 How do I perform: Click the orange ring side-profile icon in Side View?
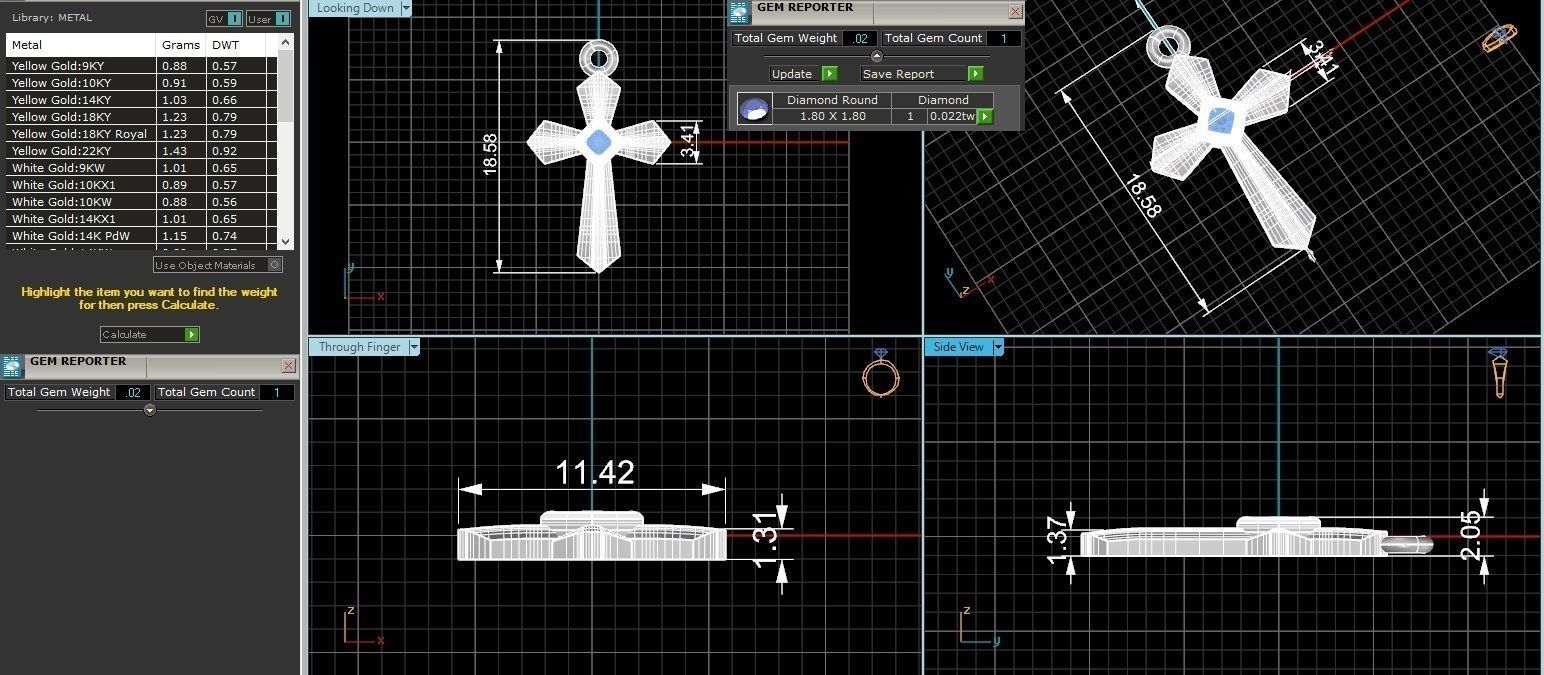click(1498, 372)
